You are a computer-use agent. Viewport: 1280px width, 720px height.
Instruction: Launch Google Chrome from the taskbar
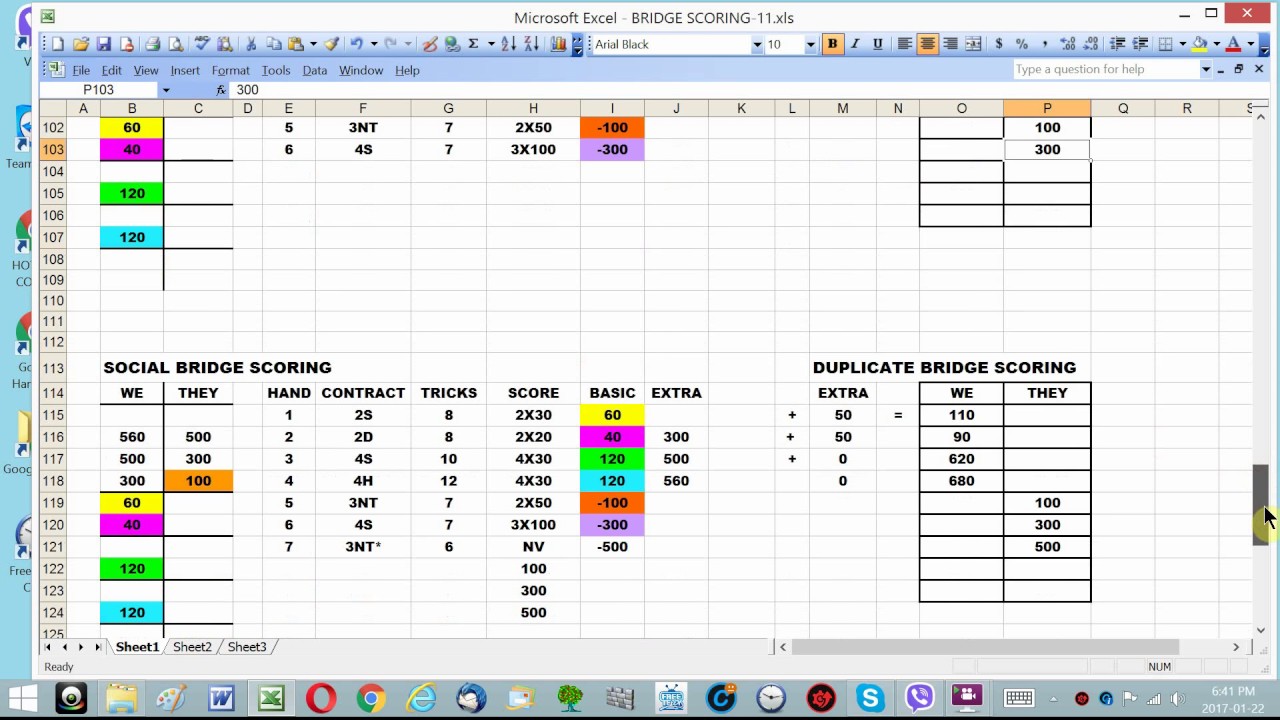tap(371, 697)
